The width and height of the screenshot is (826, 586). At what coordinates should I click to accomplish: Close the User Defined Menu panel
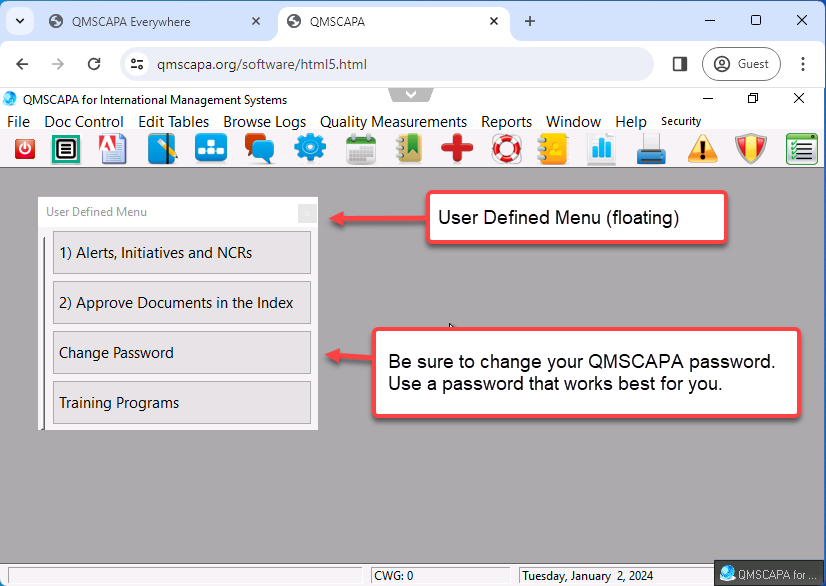pyautogui.click(x=307, y=213)
